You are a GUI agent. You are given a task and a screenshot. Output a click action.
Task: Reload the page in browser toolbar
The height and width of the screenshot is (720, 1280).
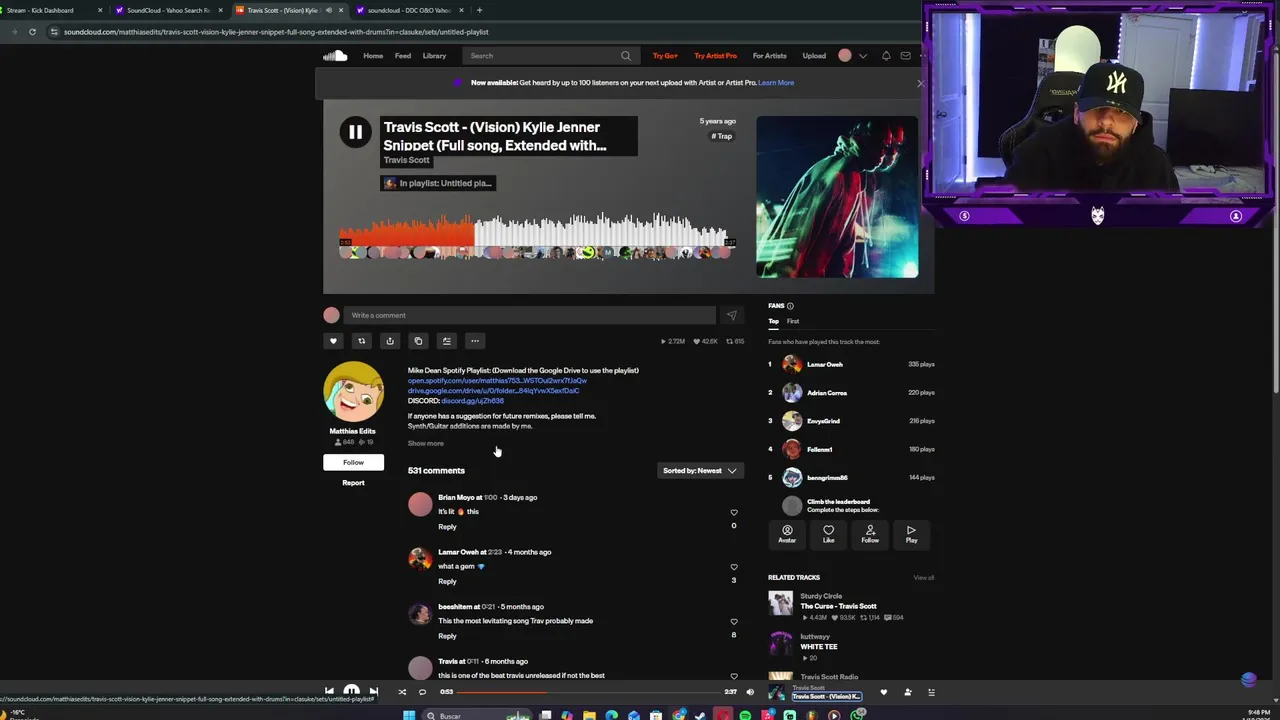tap(32, 32)
